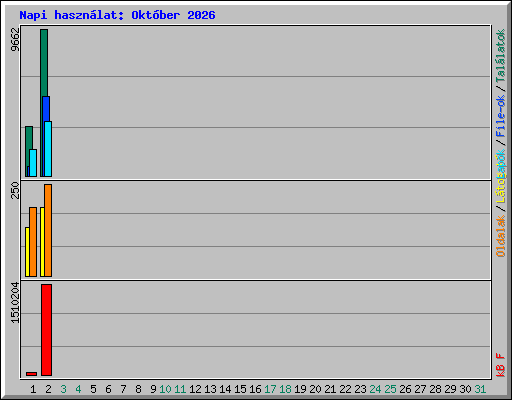512x400 pixels.
Task: Click day 5 axis label
Action: 93,389
